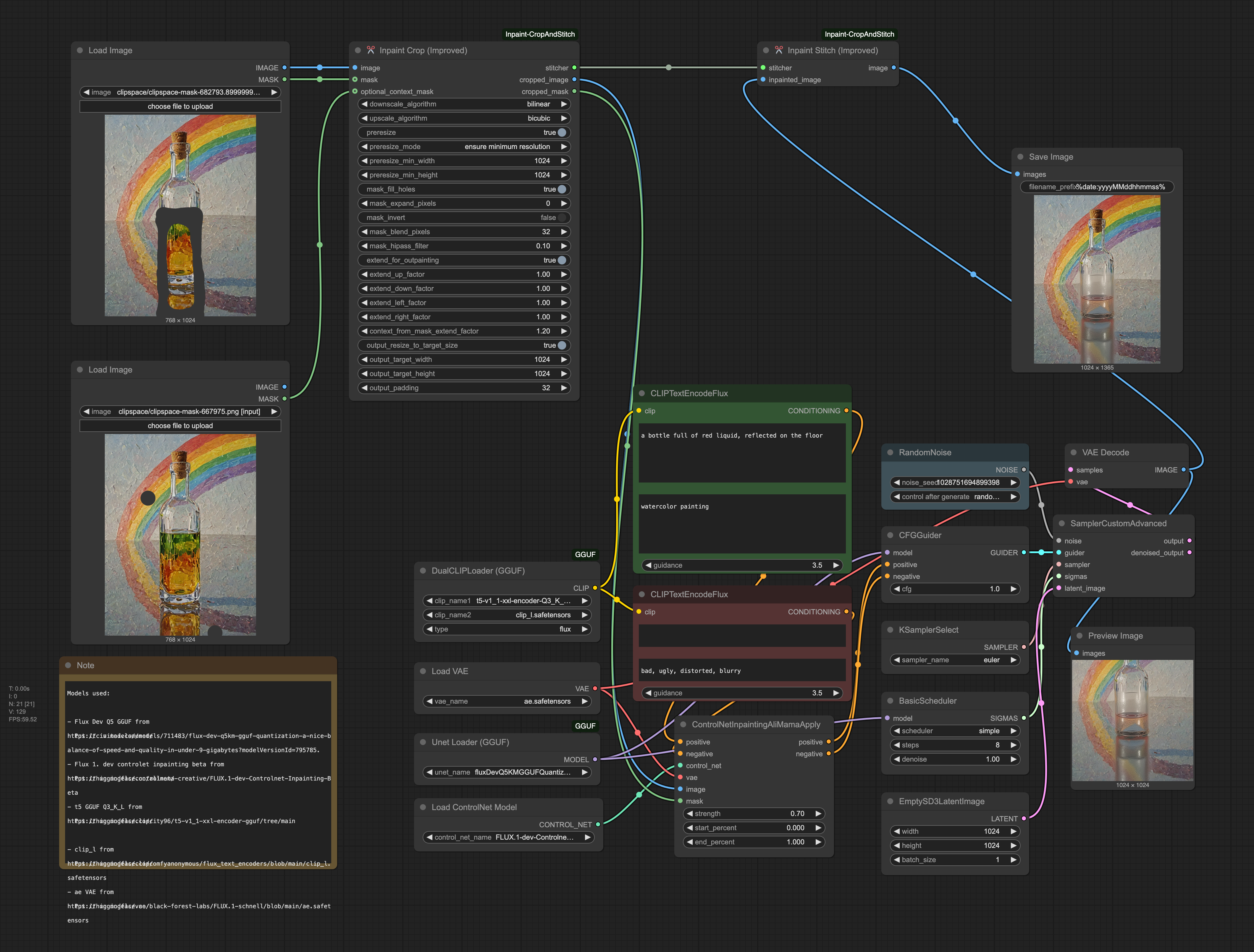The height and width of the screenshot is (952, 1254).
Task: Open the downscale_algorithm bilinear dropdown
Action: pos(464,104)
